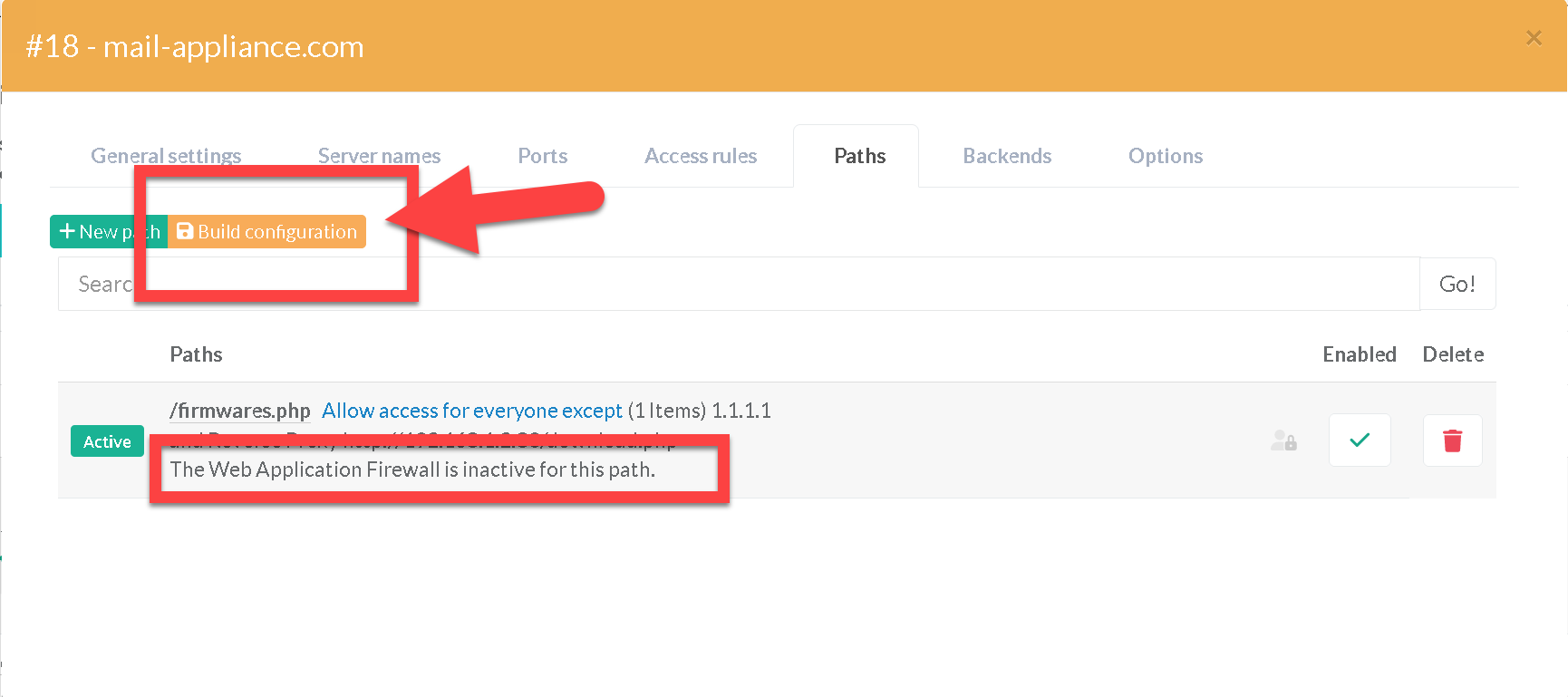Switch to the Options tab
Screen dimensions: 1568x697
click(1165, 156)
